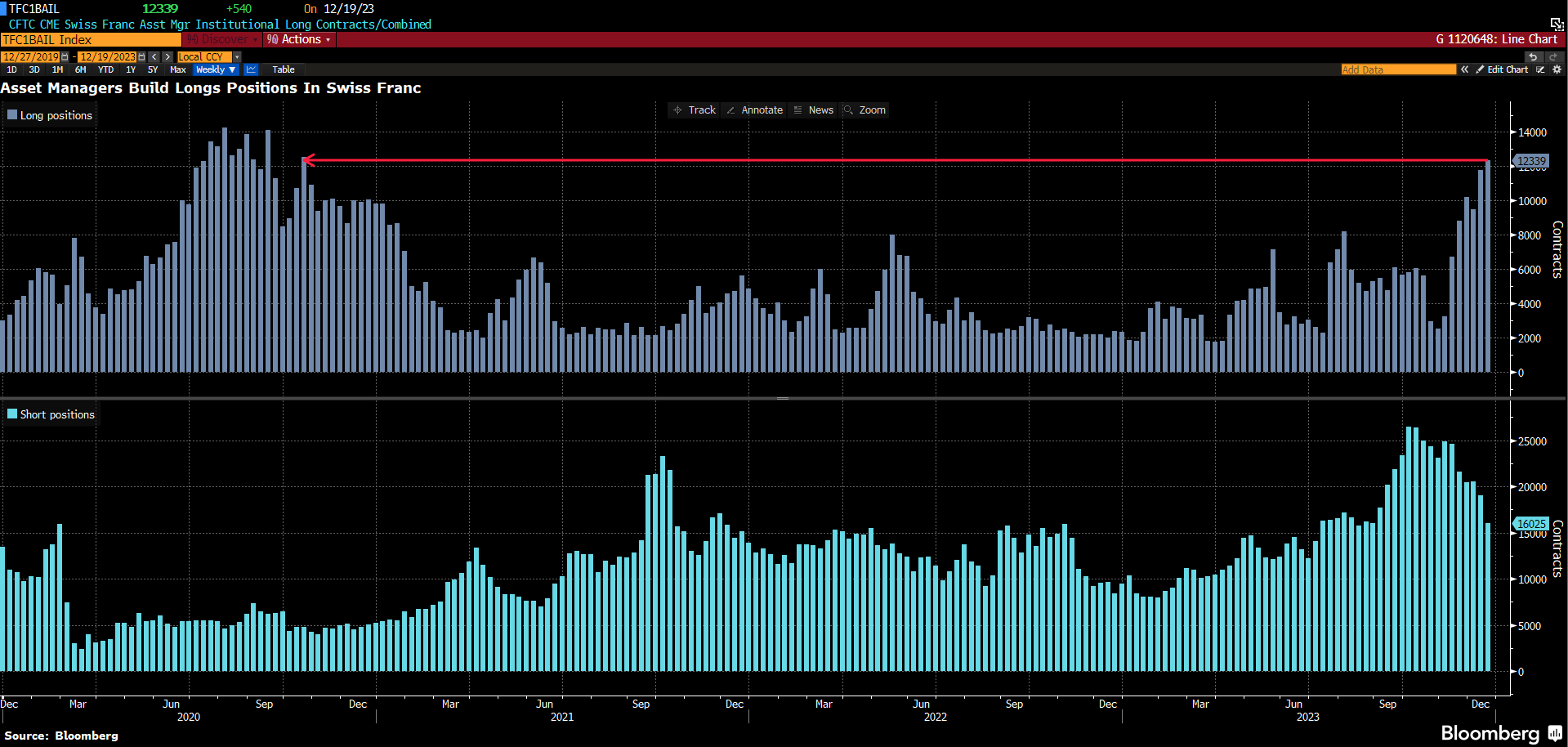Open the Weekly periodicity dropdown
Image resolution: width=1568 pixels, height=747 pixels.
point(216,69)
